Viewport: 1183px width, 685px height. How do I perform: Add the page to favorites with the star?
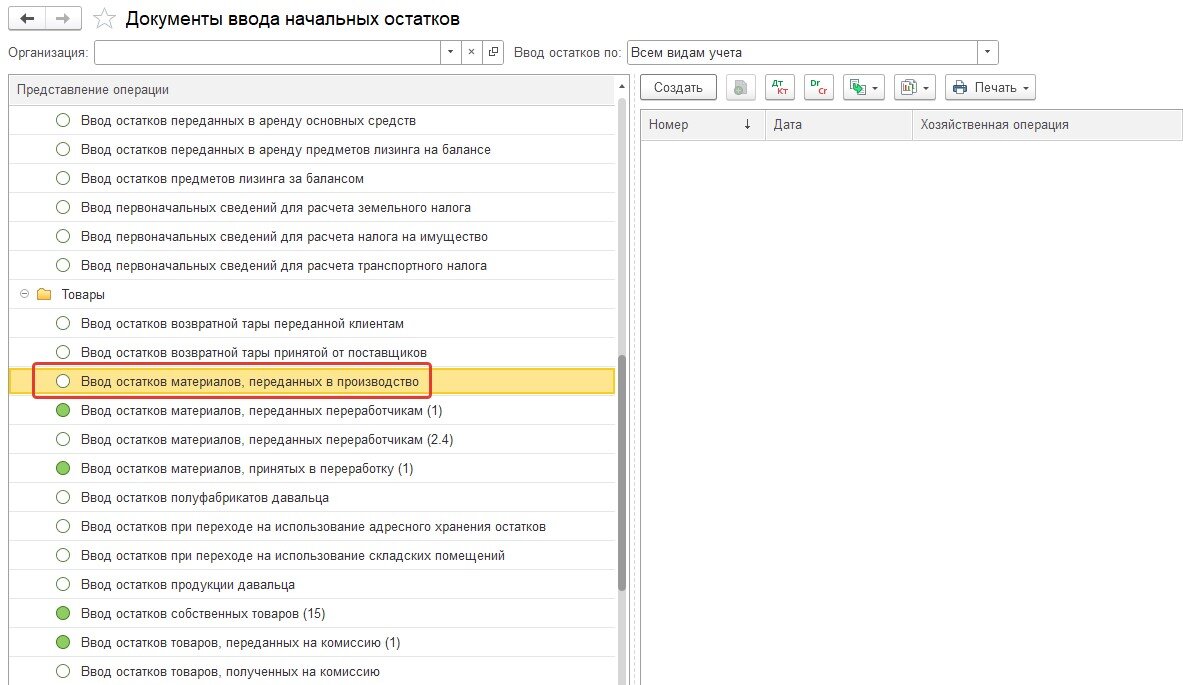coord(104,19)
